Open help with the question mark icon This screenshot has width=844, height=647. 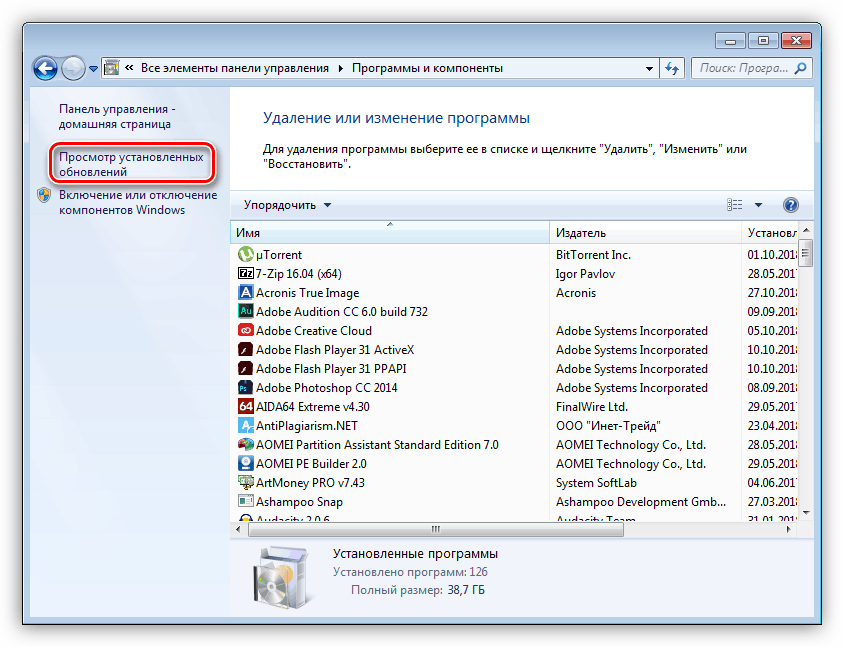click(790, 205)
